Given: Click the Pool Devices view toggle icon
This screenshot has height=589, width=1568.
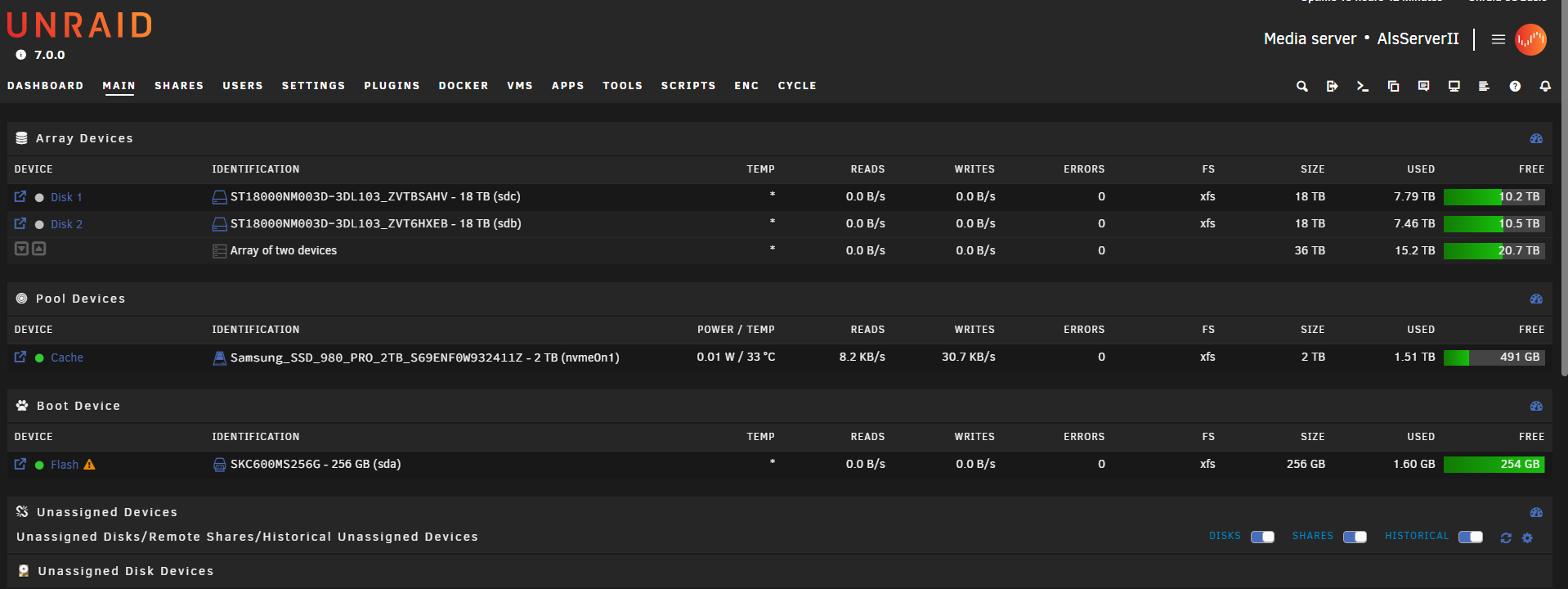Looking at the screenshot, I should click(1536, 299).
